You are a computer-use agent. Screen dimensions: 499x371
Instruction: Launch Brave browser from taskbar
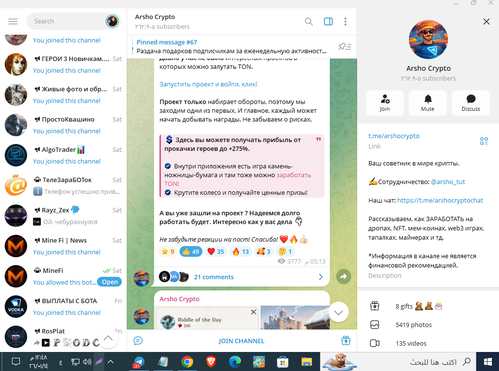tap(211, 362)
